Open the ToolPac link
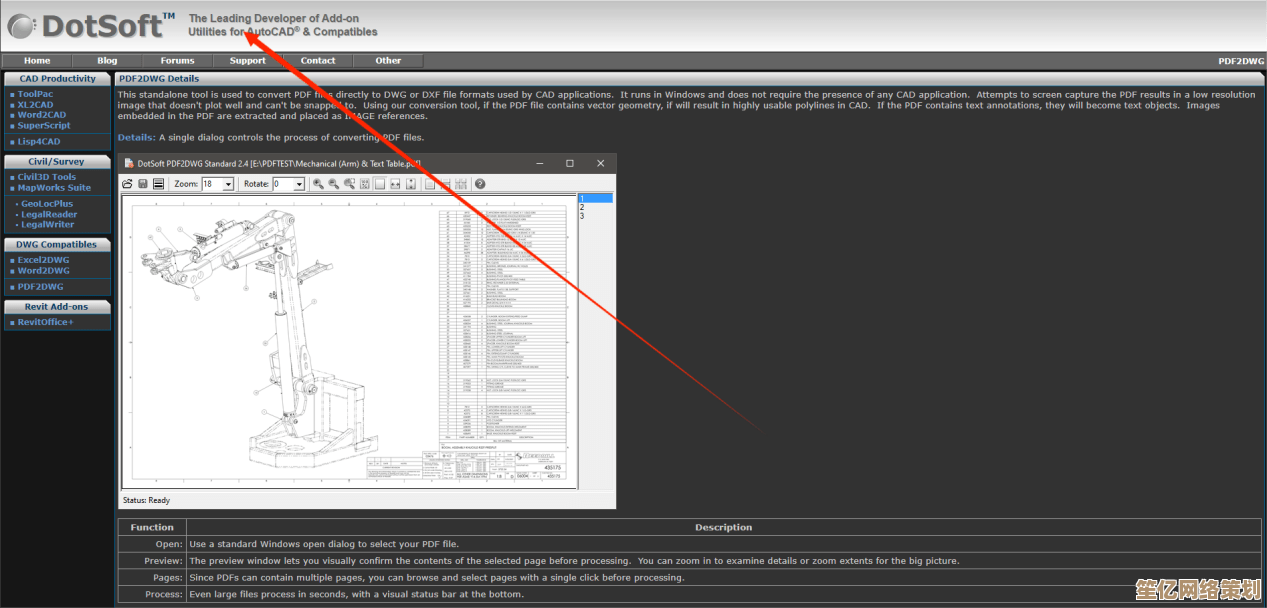This screenshot has height=608, width=1267. (35, 94)
